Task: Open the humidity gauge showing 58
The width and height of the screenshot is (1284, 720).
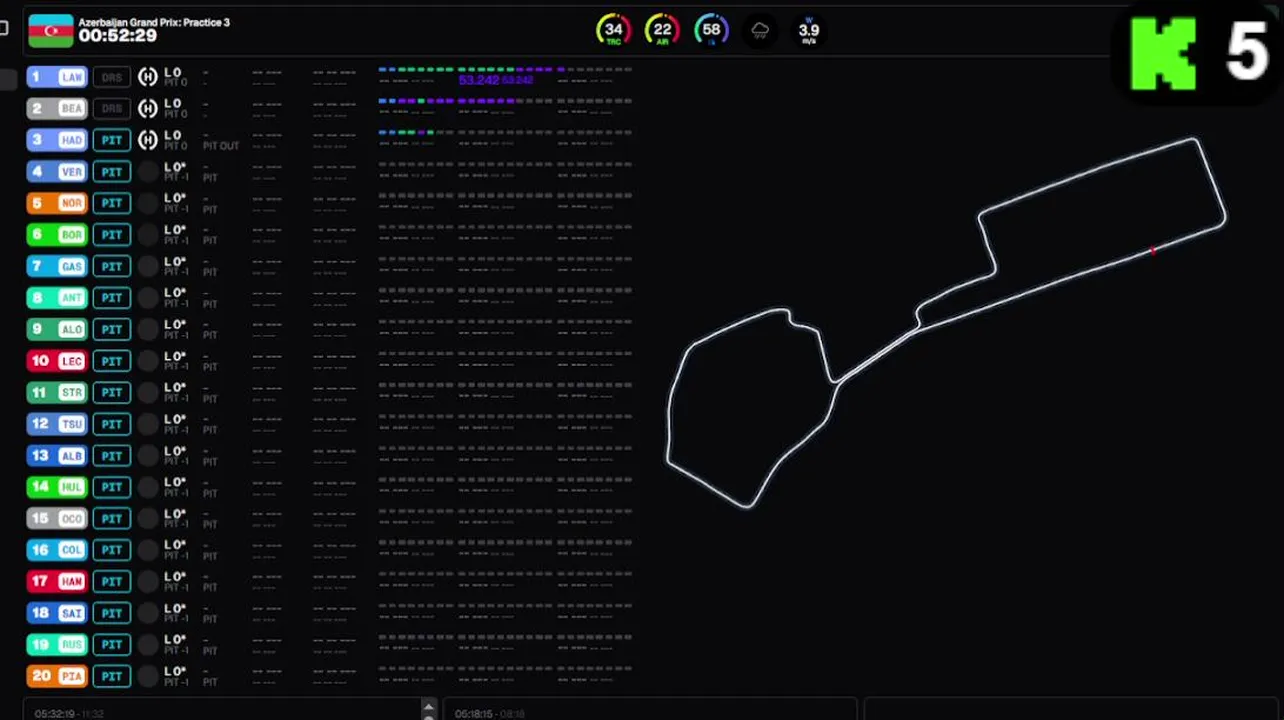Action: click(x=711, y=30)
